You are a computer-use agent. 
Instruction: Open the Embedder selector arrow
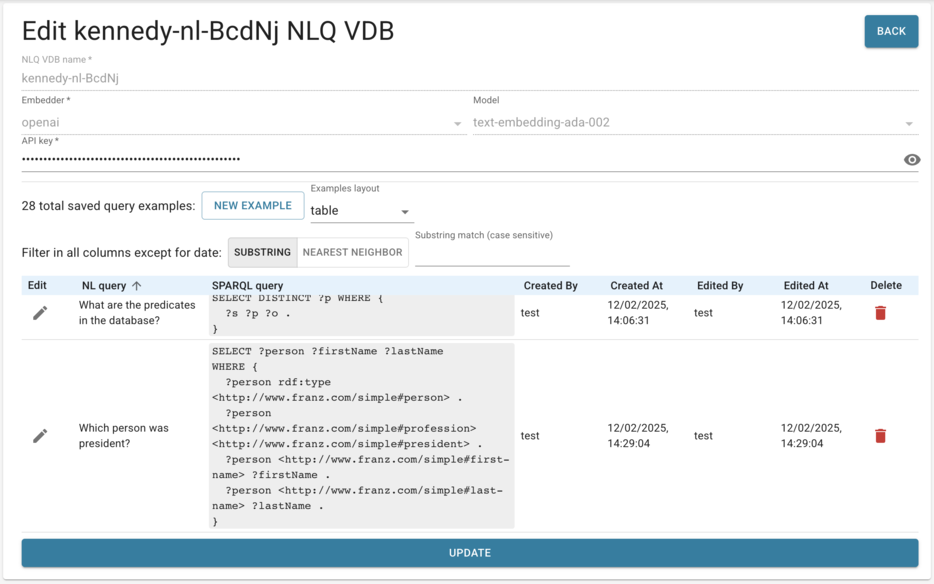tap(456, 122)
